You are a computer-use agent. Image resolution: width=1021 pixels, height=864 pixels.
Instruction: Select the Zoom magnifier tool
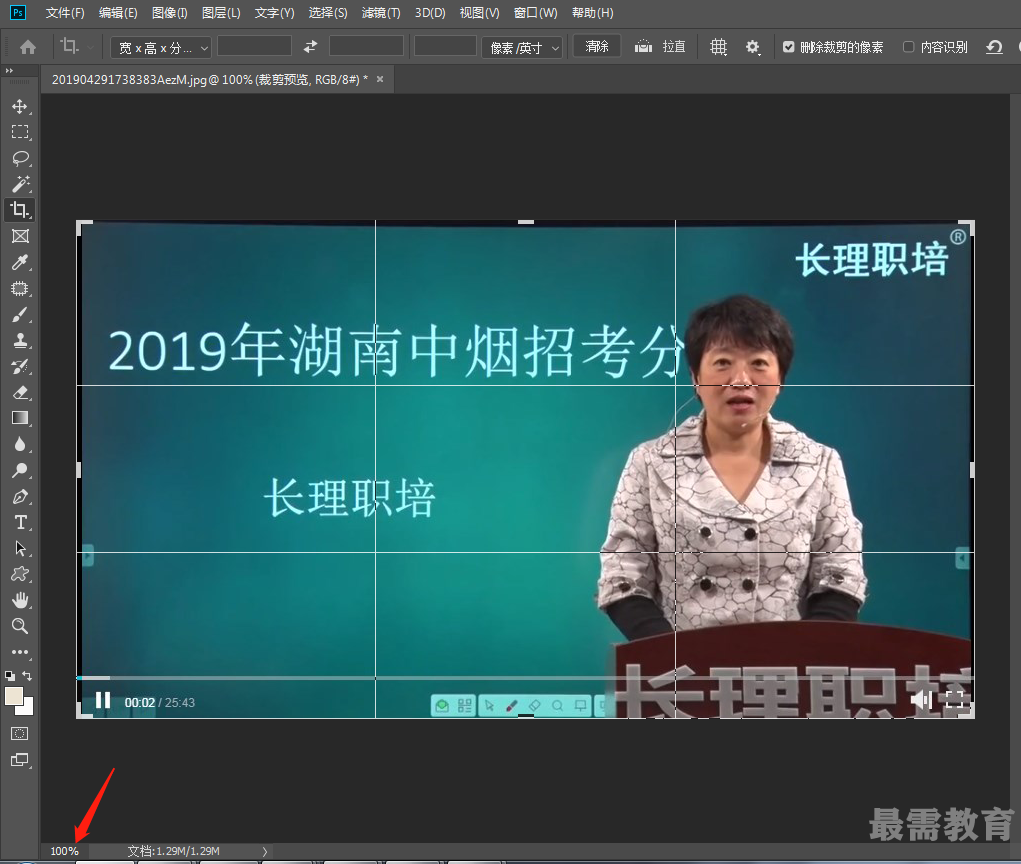[20, 626]
